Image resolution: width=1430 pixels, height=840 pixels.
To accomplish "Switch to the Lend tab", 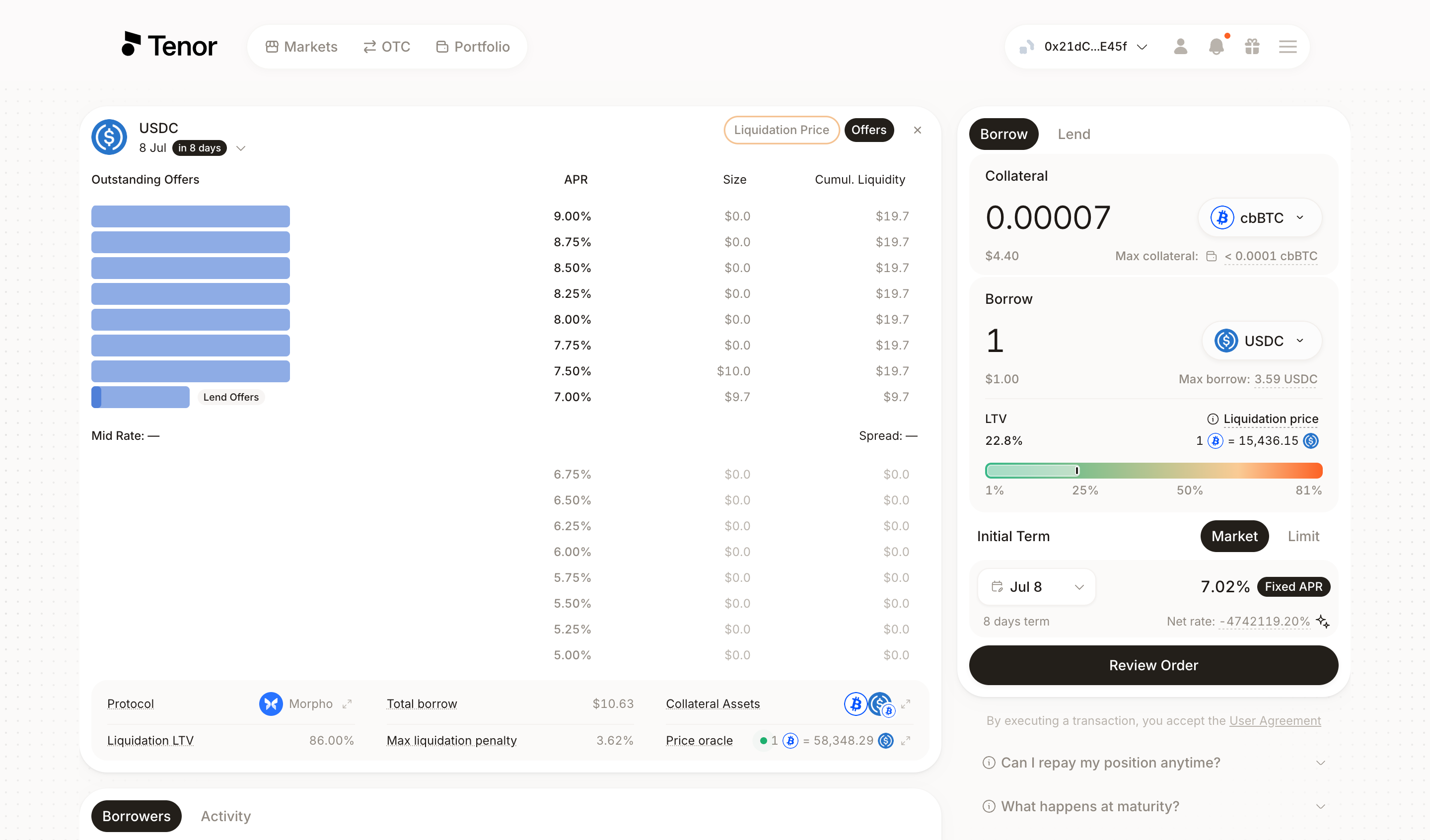I will (x=1073, y=134).
